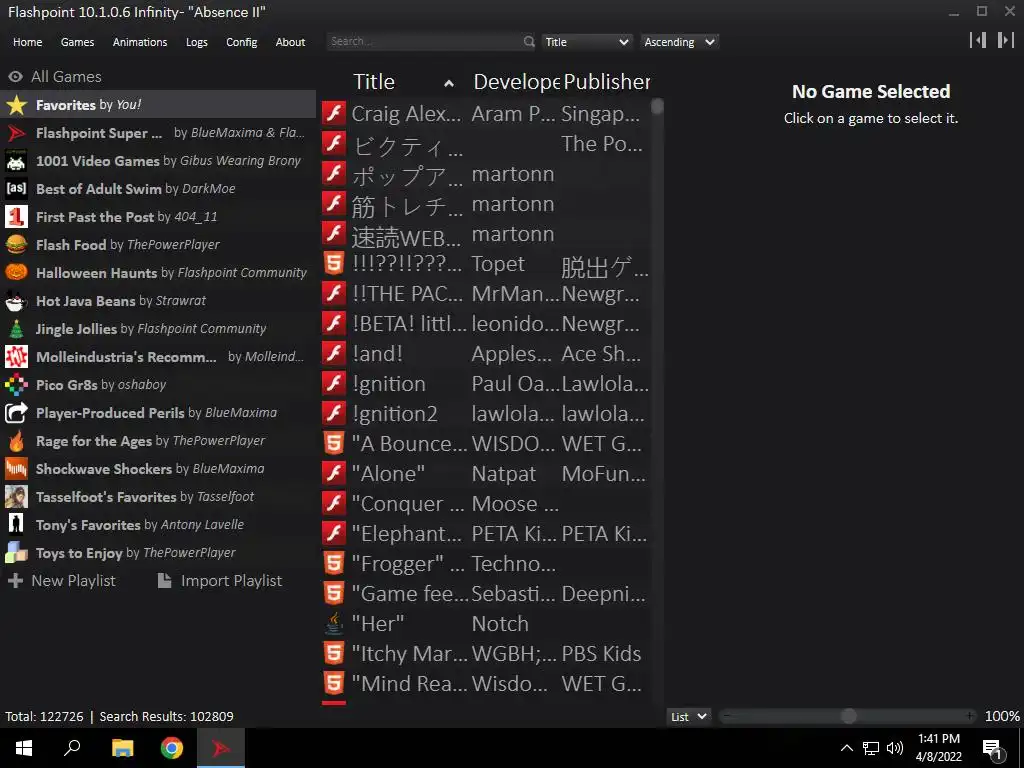This screenshot has height=768, width=1024.
Task: Click the Jingle Jollies tree icon
Action: [x=16, y=328]
